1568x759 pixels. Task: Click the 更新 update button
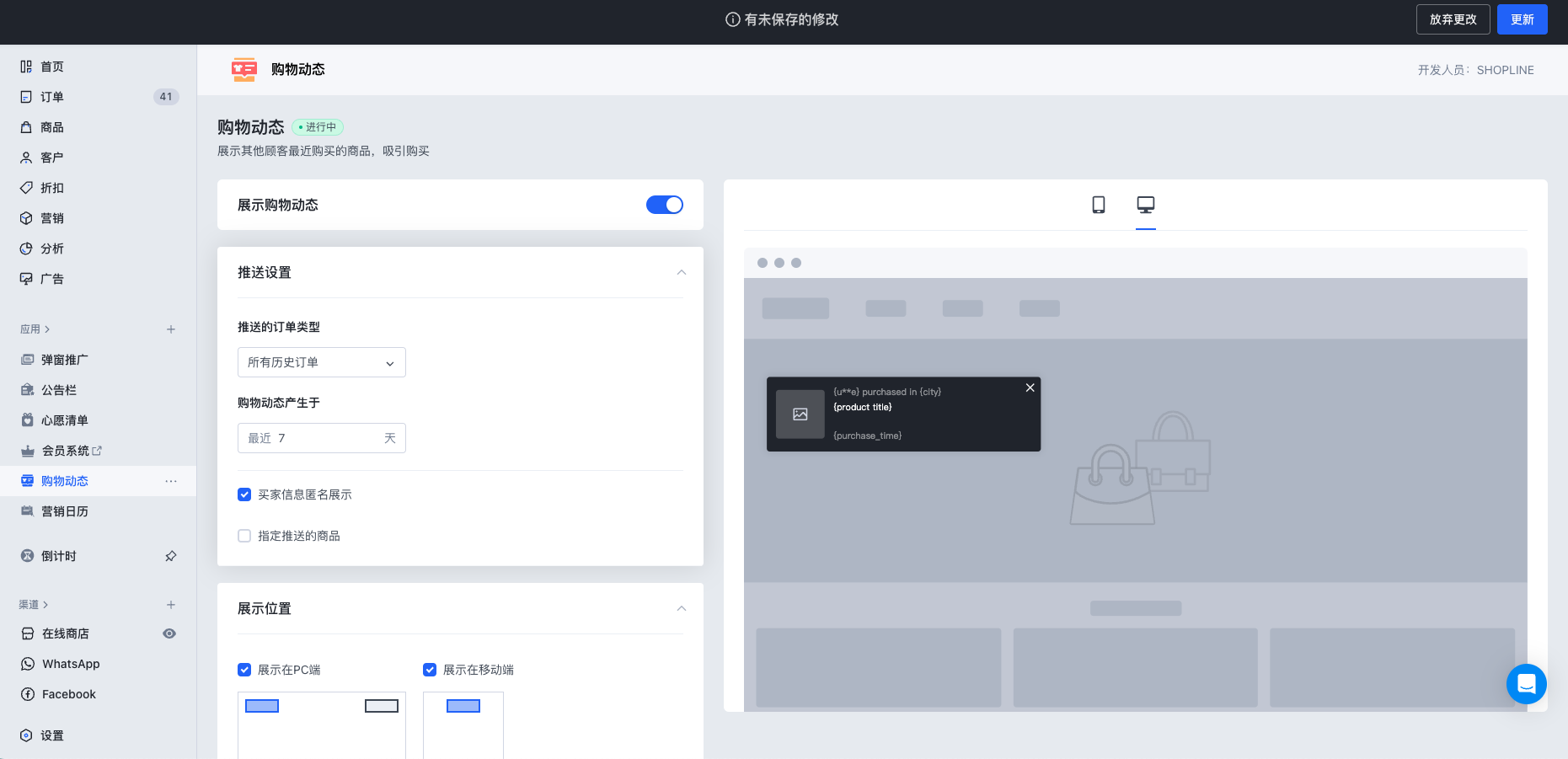[x=1523, y=19]
